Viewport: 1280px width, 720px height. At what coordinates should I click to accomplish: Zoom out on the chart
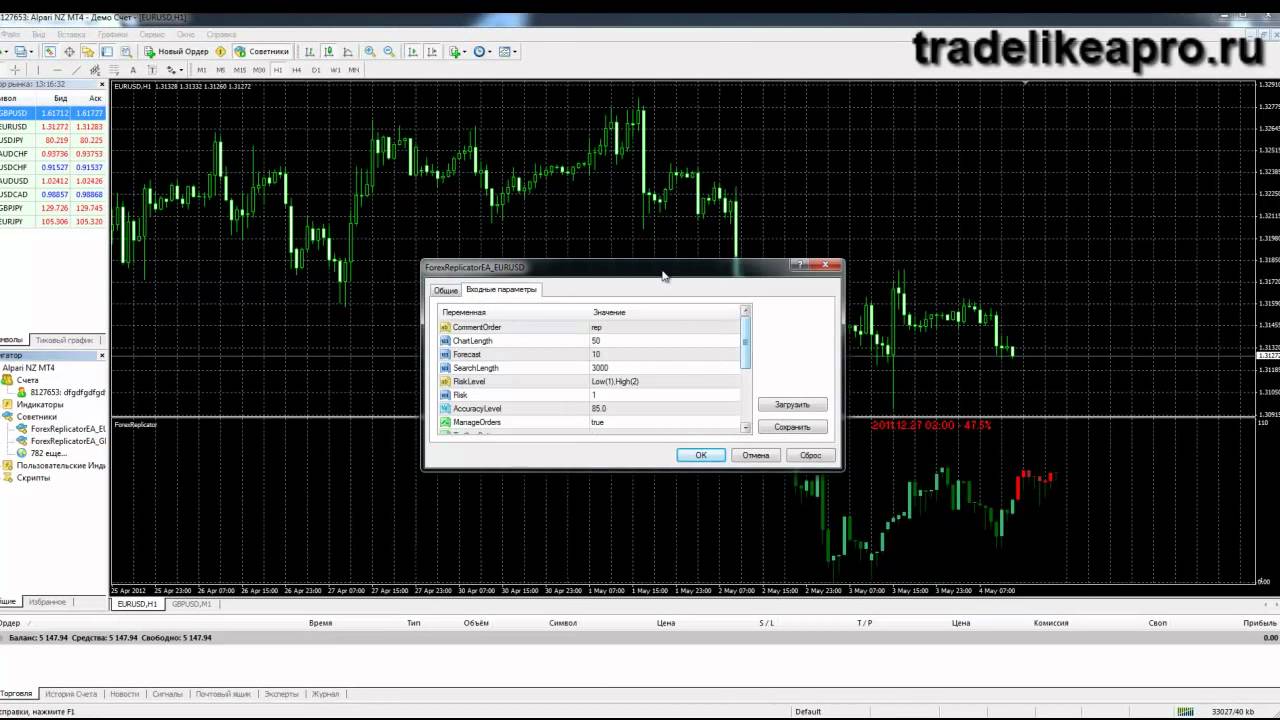pos(389,51)
